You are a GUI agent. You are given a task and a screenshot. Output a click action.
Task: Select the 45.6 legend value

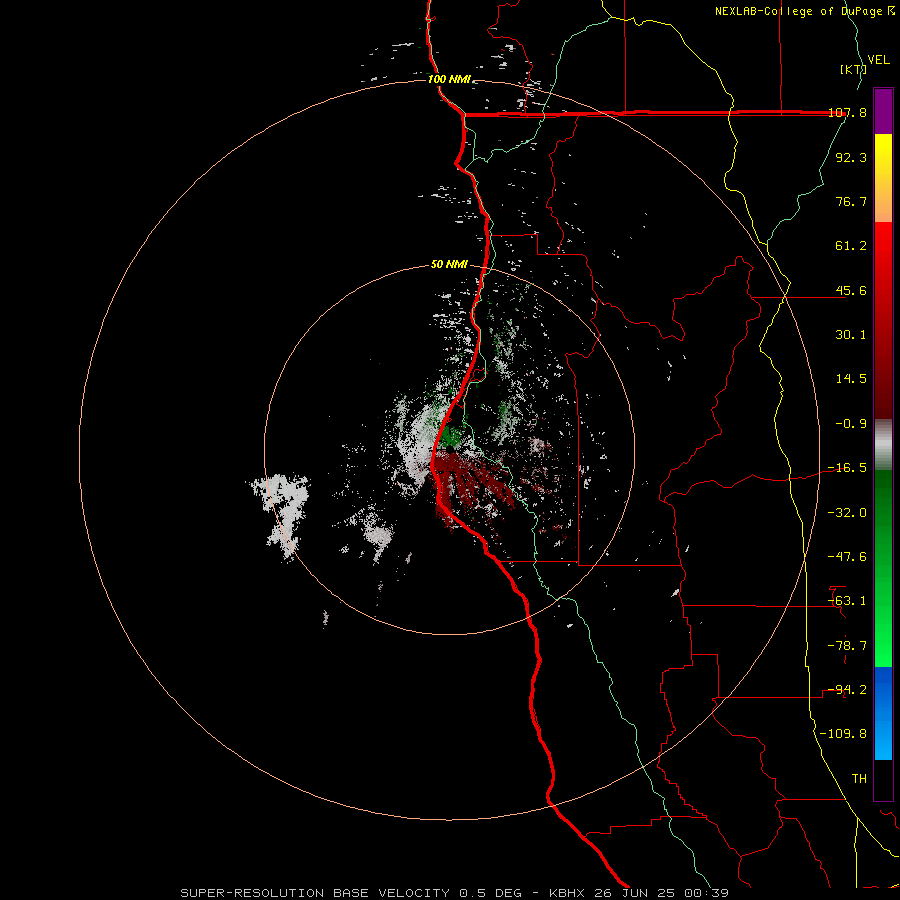[851, 290]
